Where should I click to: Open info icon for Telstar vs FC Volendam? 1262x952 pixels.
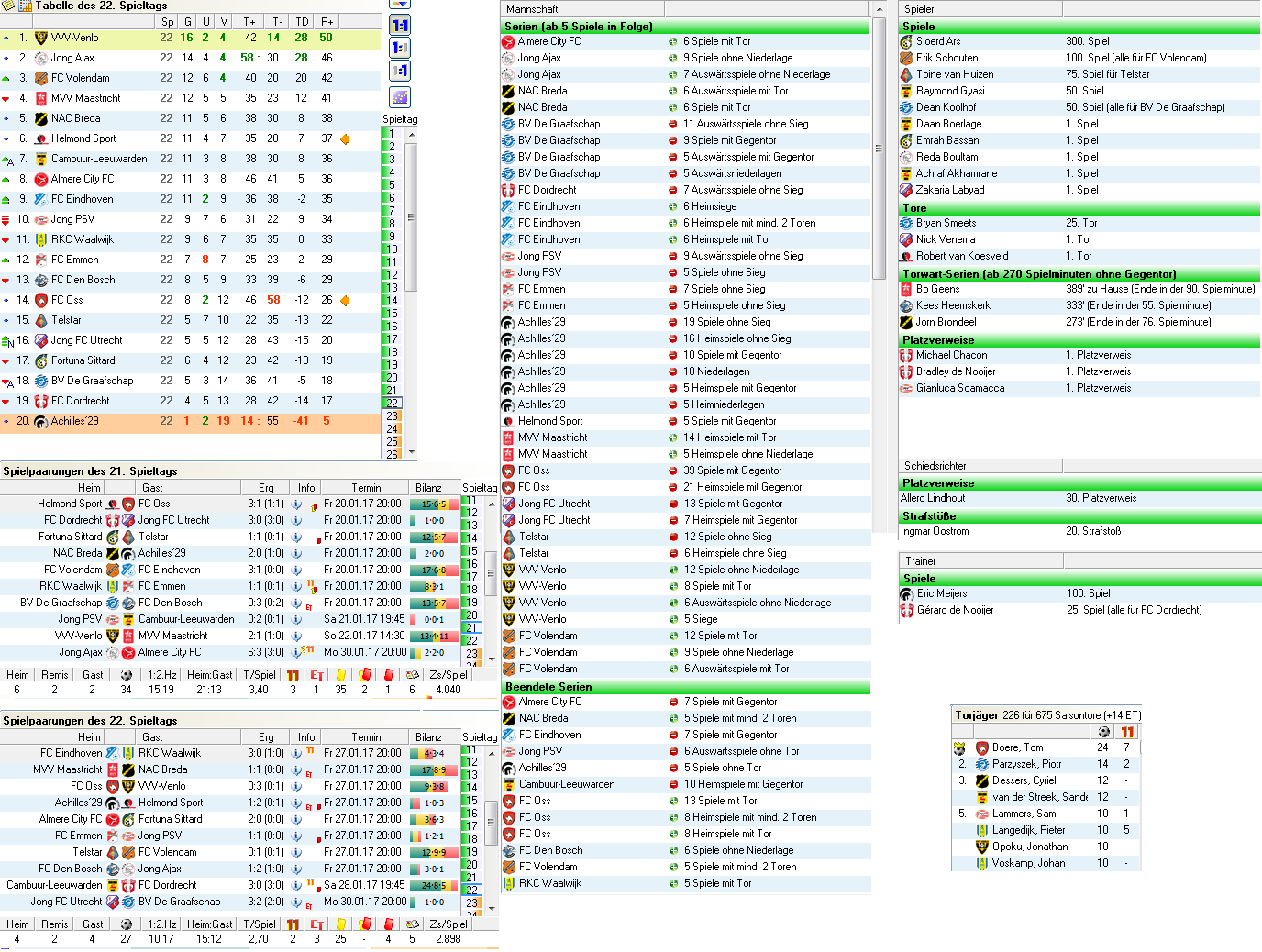[x=297, y=852]
